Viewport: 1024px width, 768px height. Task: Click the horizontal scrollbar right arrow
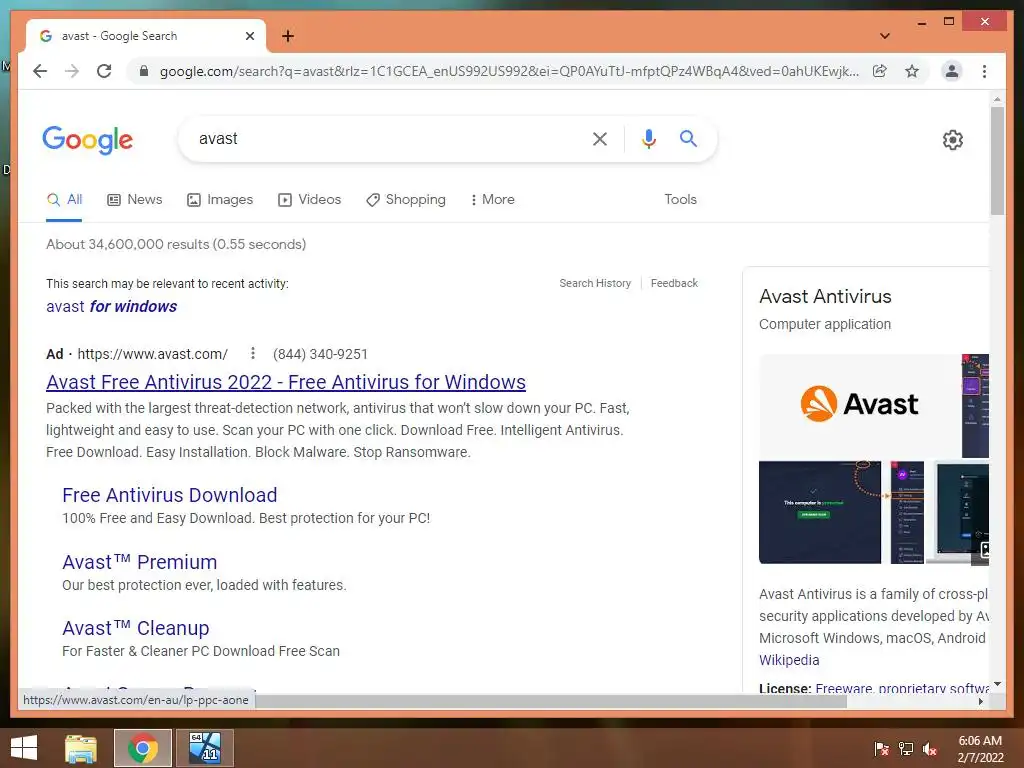click(981, 701)
